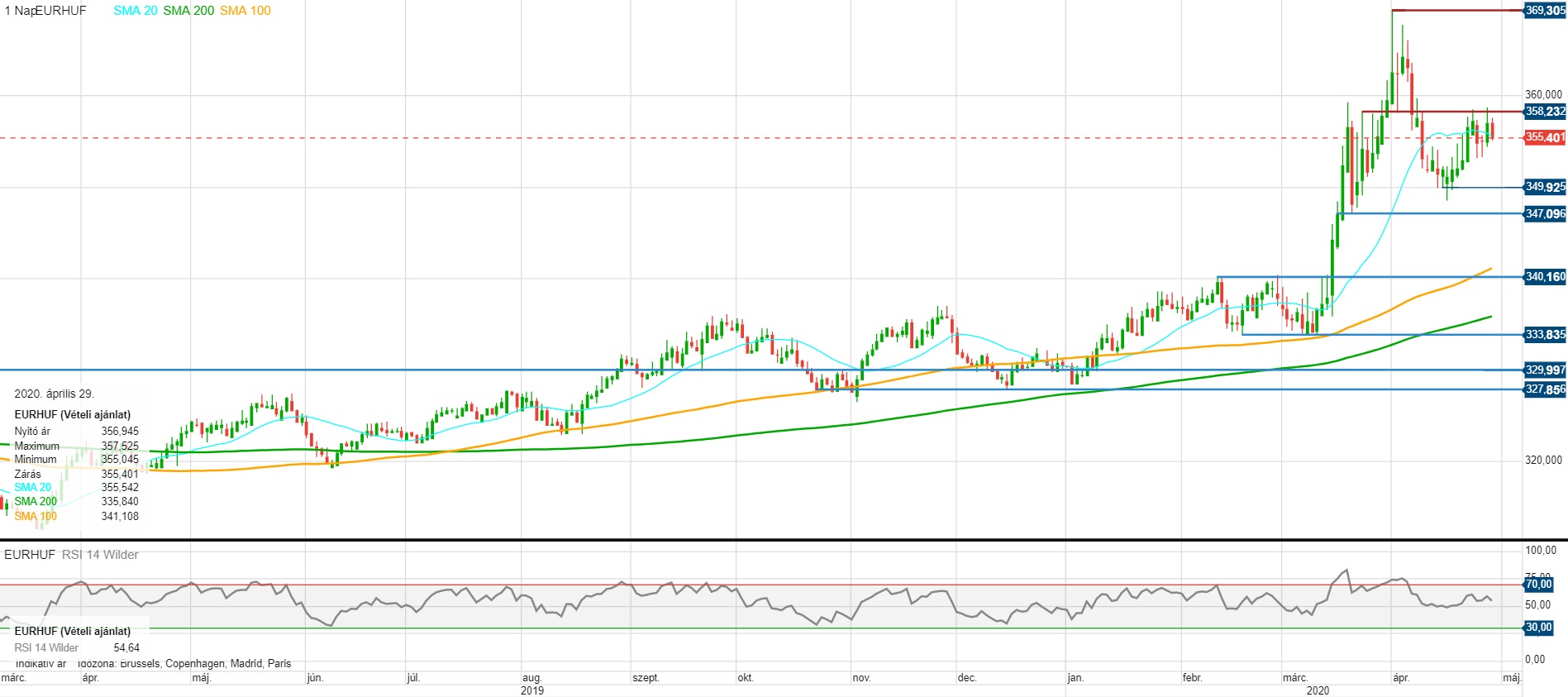Image resolution: width=1568 pixels, height=697 pixels.
Task: Click the time zone text Brussels, Copenhagen, Madrid, Paris
Action: tap(206, 663)
